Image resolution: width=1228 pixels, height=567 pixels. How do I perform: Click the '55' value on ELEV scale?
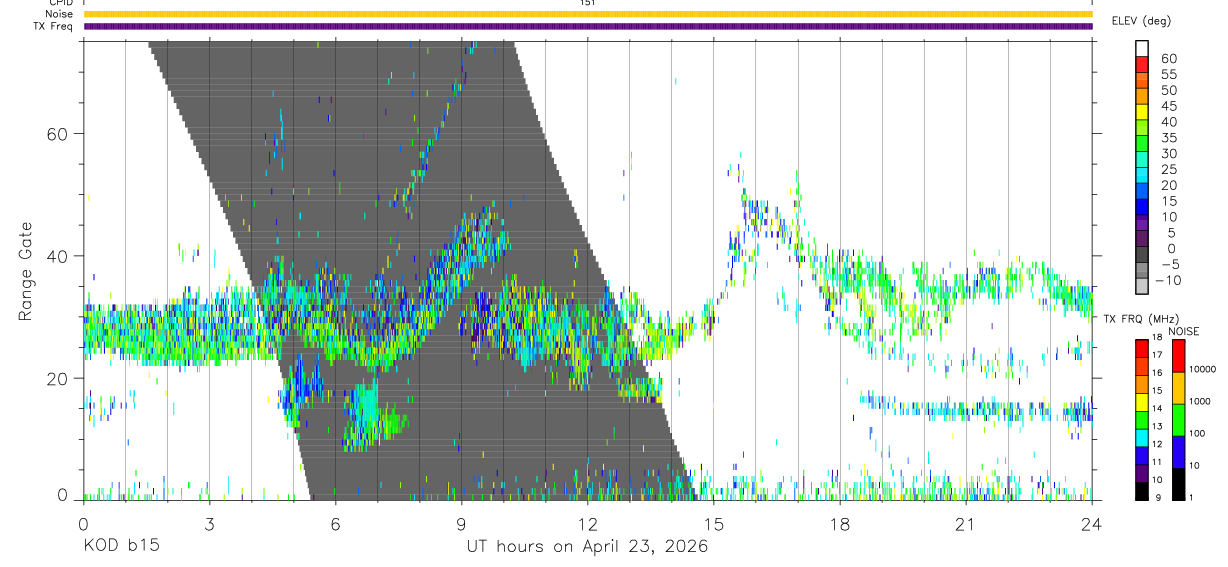(x=1169, y=75)
